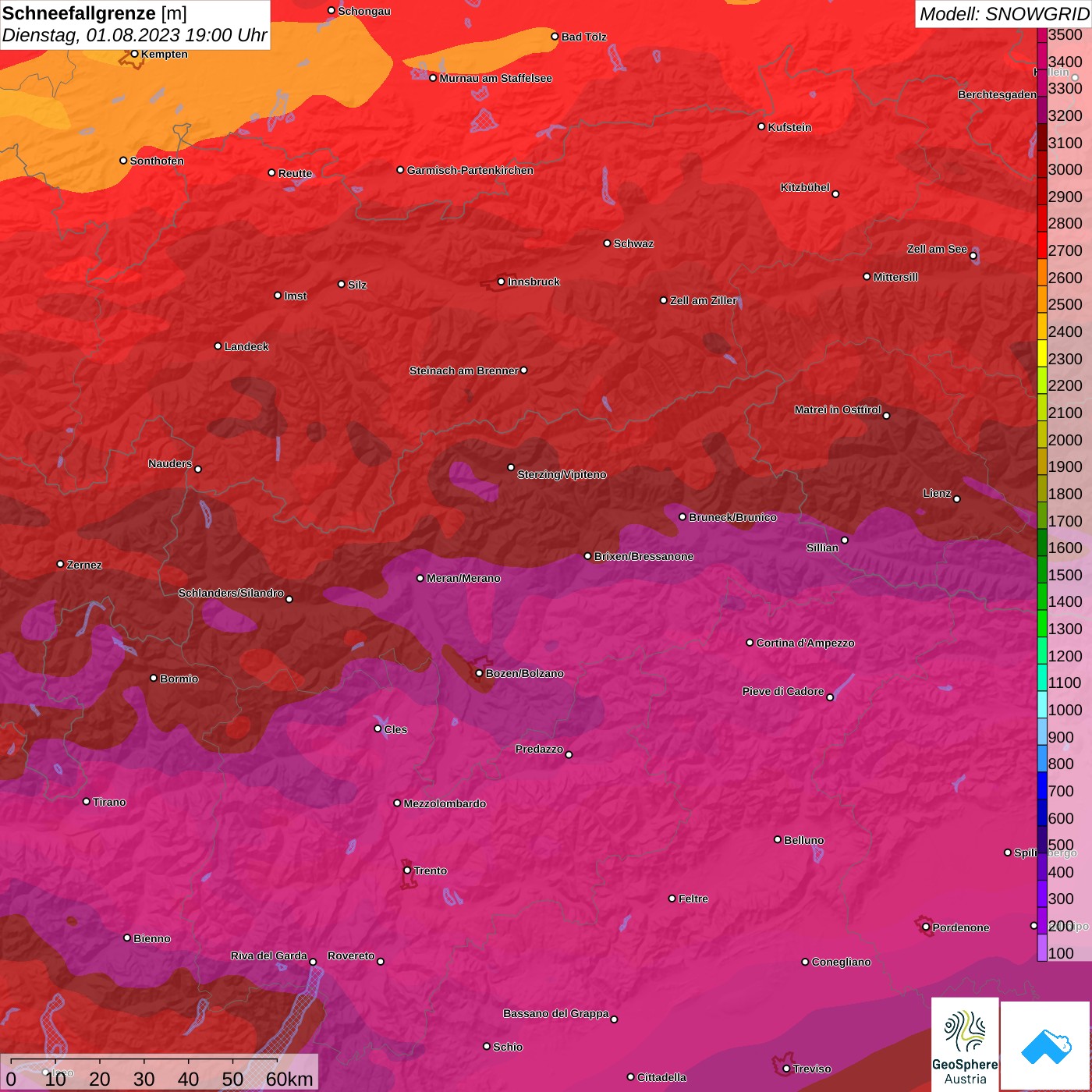
Task: Click the Sillian label
Action: [822, 548]
